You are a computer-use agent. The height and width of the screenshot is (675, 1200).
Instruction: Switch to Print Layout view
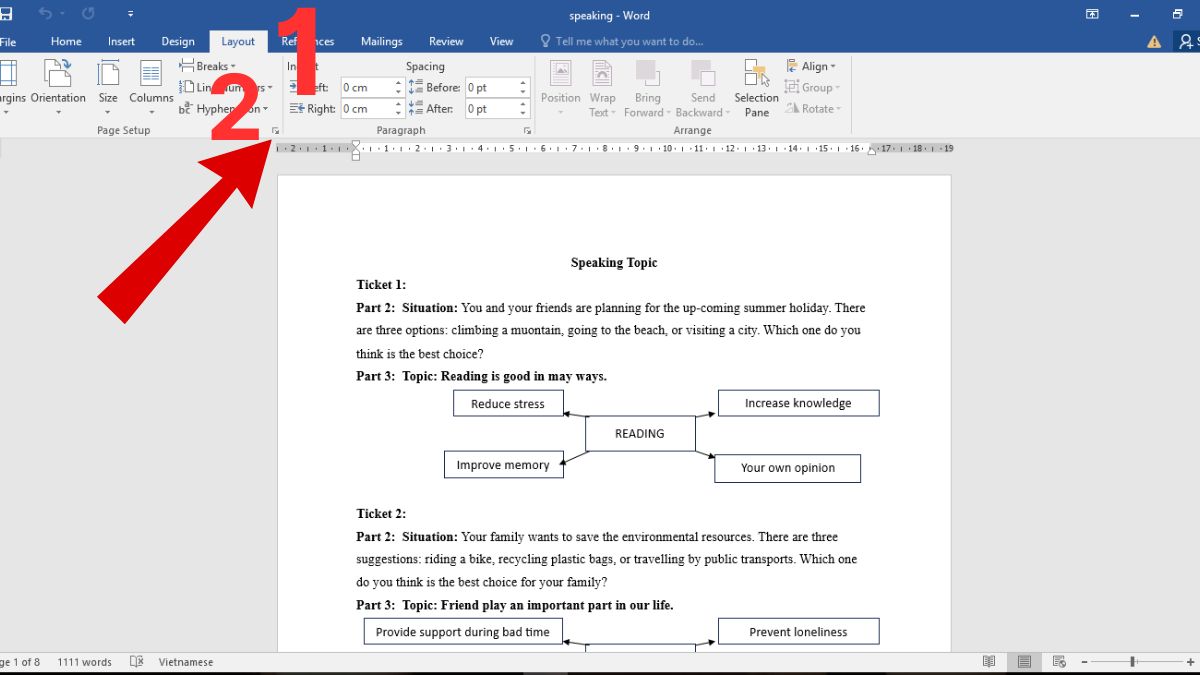pyautogui.click(x=1024, y=662)
